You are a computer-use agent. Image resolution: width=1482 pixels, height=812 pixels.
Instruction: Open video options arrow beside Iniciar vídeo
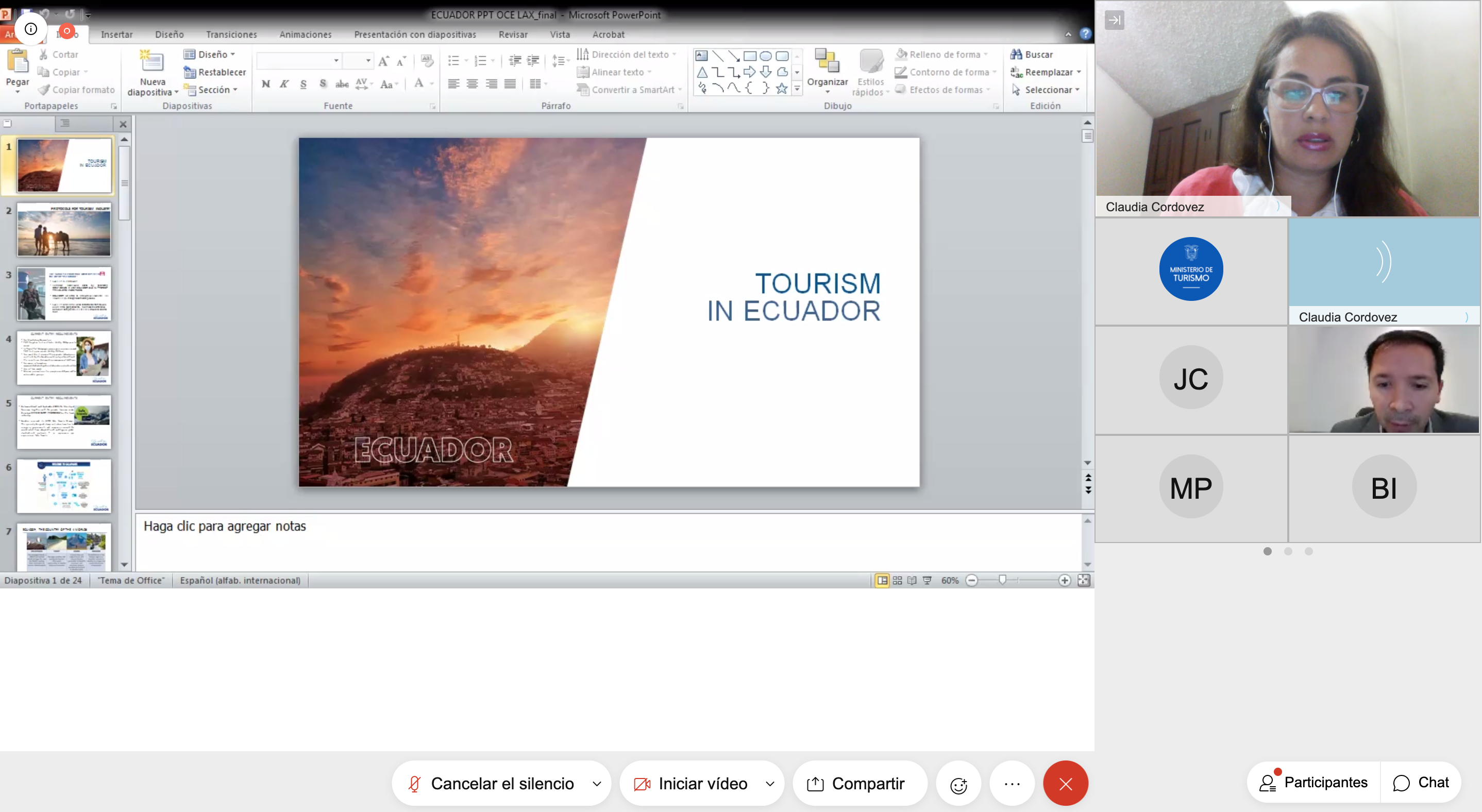tap(770, 783)
